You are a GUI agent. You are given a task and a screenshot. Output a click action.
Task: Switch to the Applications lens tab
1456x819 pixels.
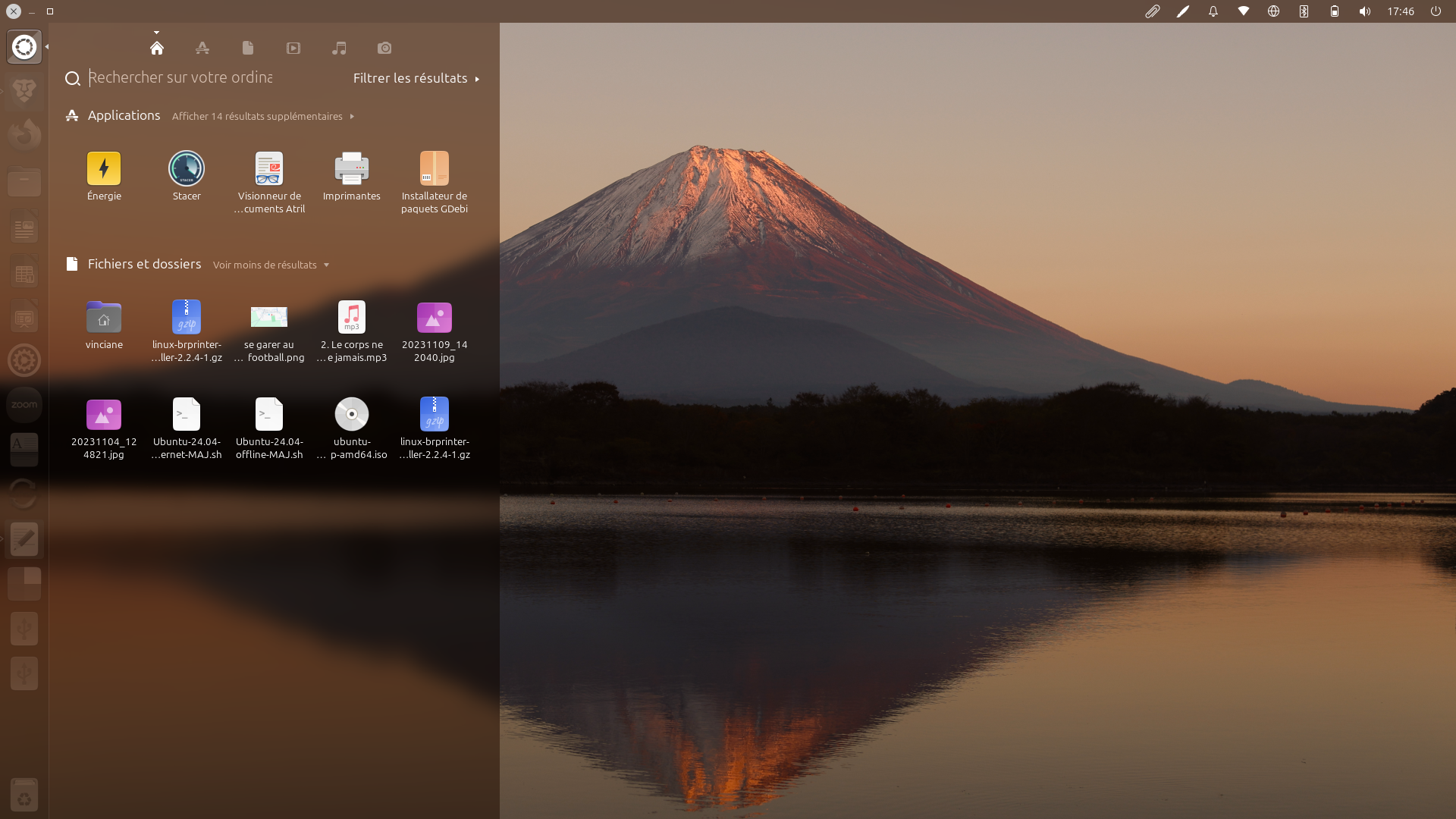(202, 48)
